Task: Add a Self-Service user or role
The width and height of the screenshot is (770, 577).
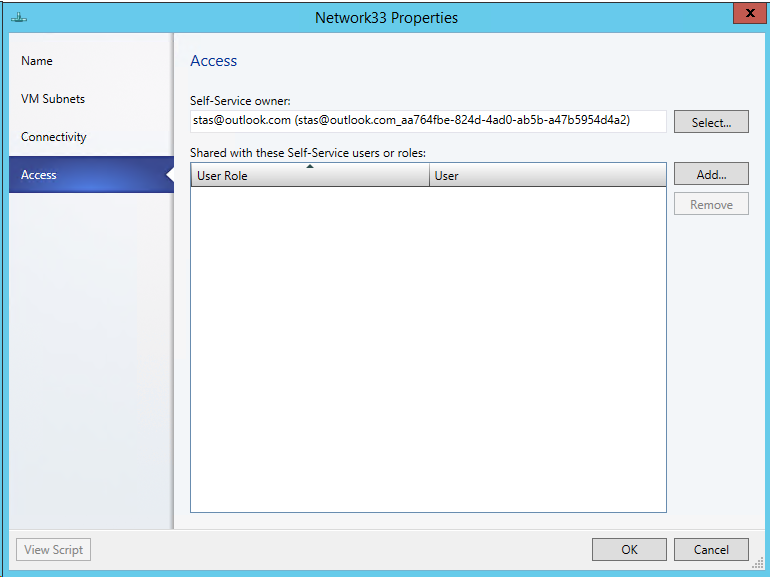Action: (x=711, y=174)
